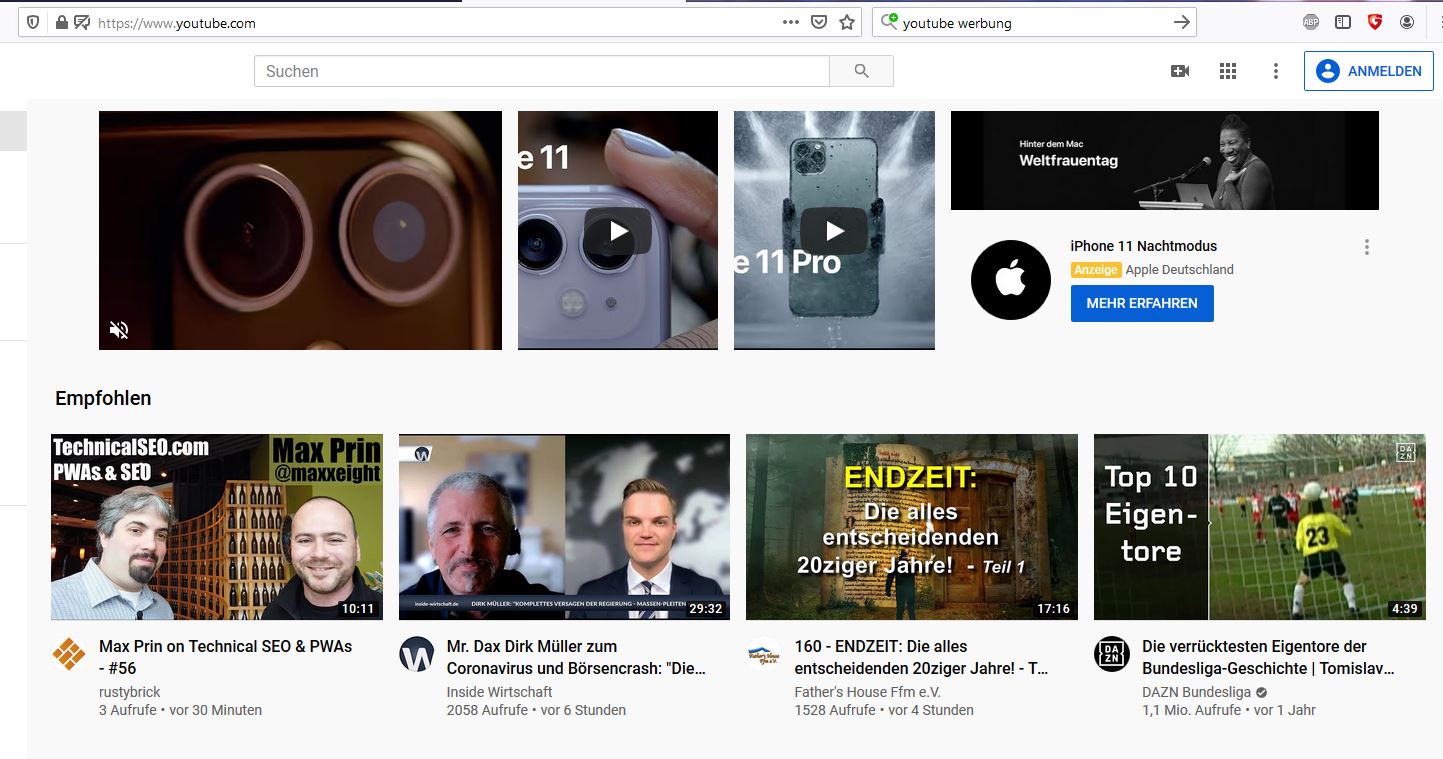This screenshot has width=1443, height=759.
Task: Go to Inside Wirtschaft channel name
Action: pyautogui.click(x=500, y=692)
